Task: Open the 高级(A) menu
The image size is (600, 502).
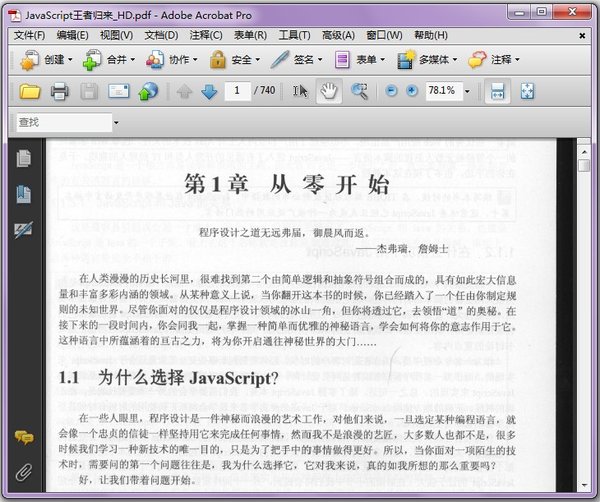Action: [x=338, y=36]
